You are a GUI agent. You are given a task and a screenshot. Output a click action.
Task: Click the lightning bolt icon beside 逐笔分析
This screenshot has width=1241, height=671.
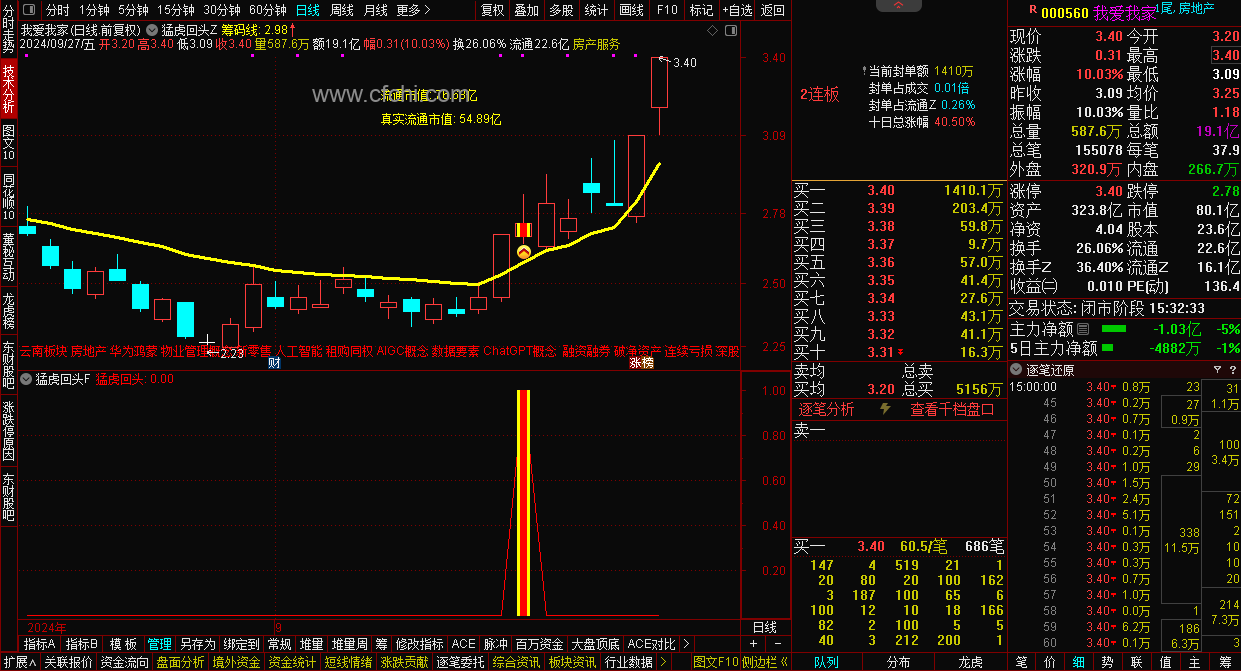885,409
